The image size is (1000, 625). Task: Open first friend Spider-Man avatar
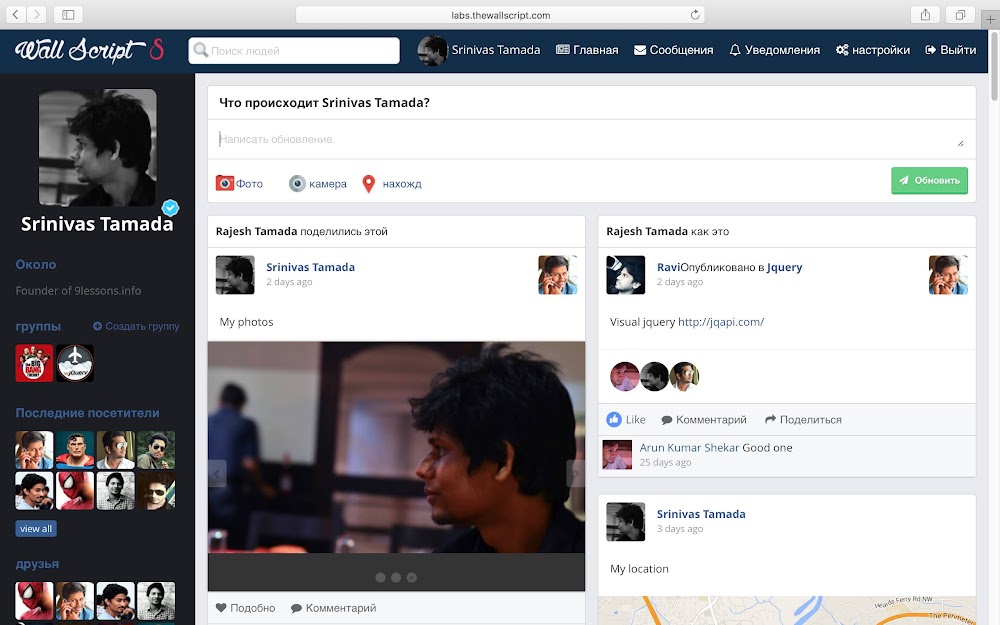click(x=34, y=601)
